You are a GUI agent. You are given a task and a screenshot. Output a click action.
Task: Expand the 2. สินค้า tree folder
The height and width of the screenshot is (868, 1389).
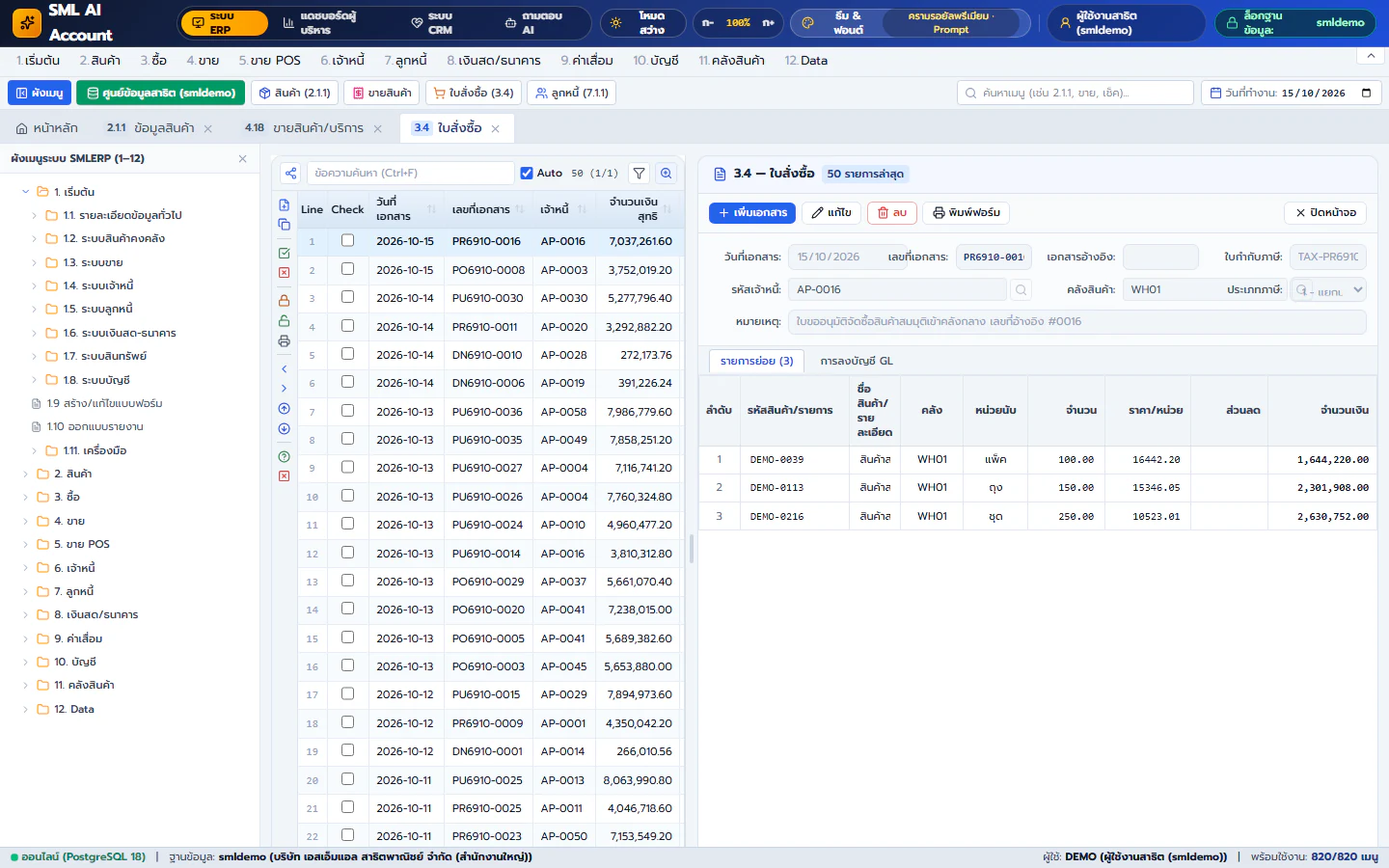26,474
